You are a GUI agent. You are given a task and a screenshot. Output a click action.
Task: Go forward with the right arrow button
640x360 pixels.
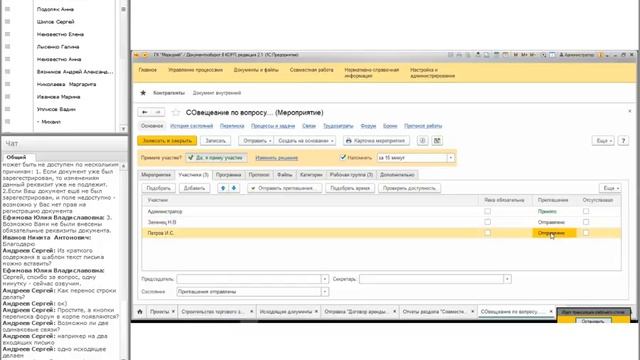click(x=158, y=112)
